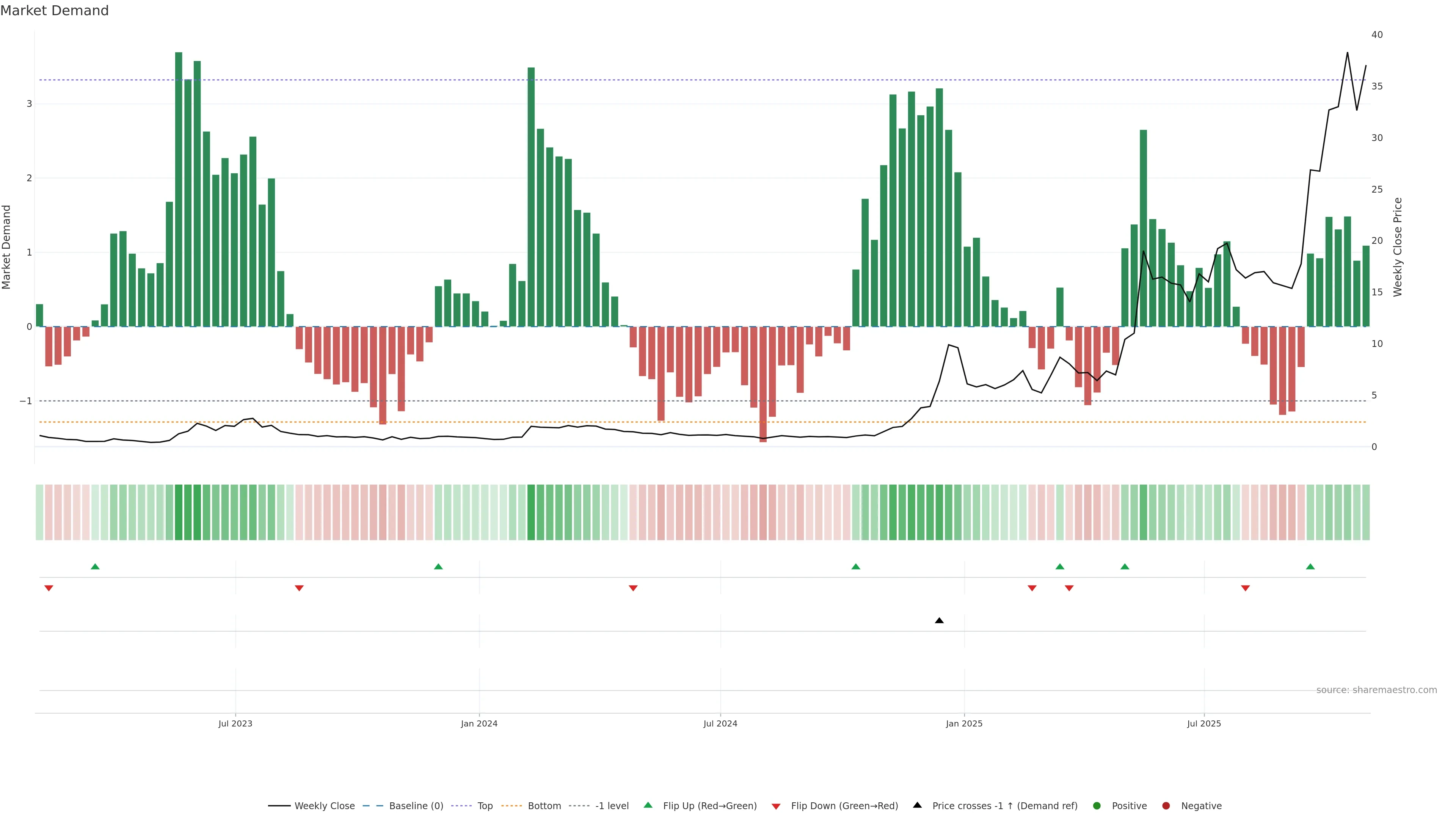Click the Jan 2024 x-axis label
1456x819 pixels.
pyautogui.click(x=479, y=723)
